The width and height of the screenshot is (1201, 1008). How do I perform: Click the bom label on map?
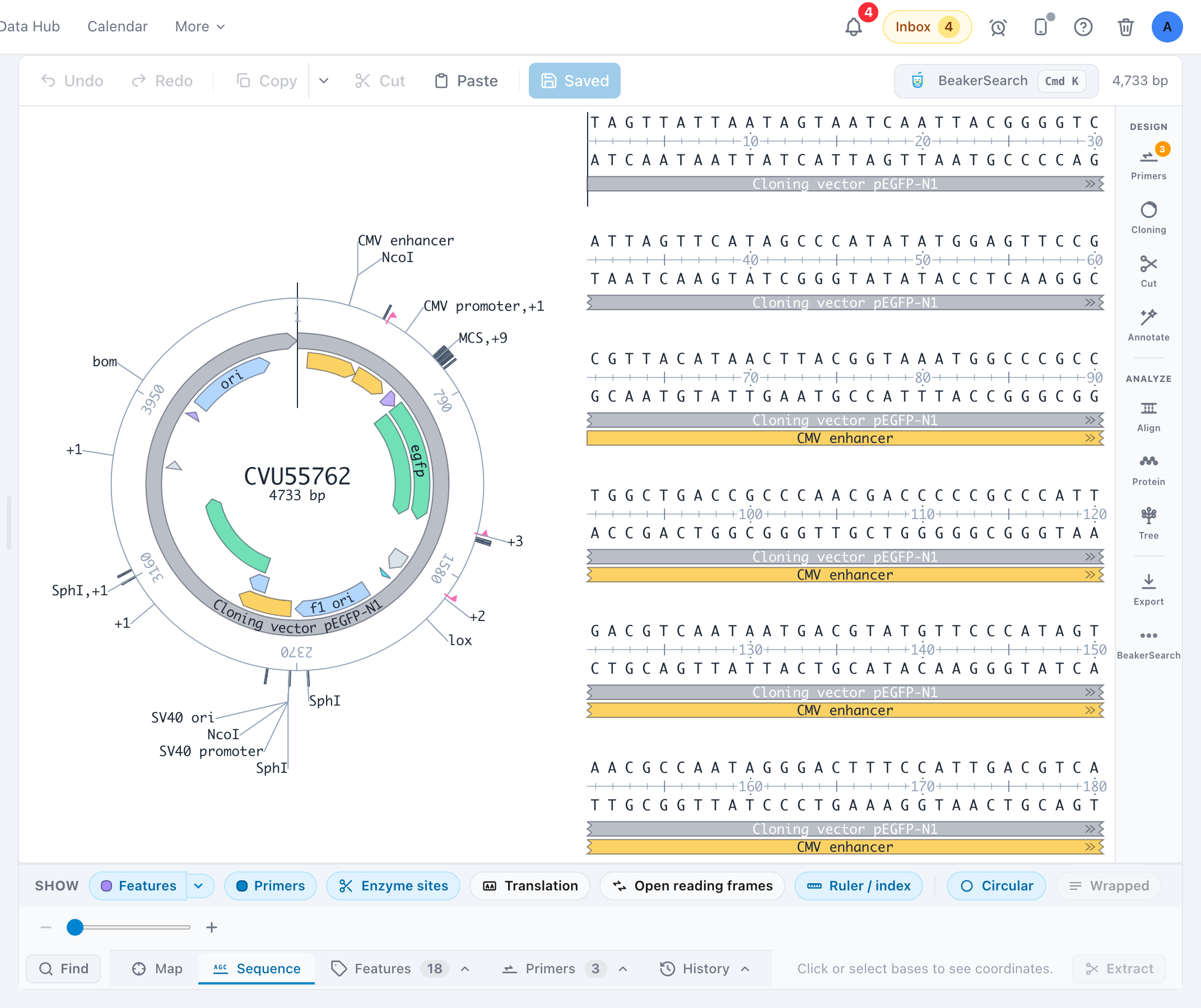tap(105, 361)
